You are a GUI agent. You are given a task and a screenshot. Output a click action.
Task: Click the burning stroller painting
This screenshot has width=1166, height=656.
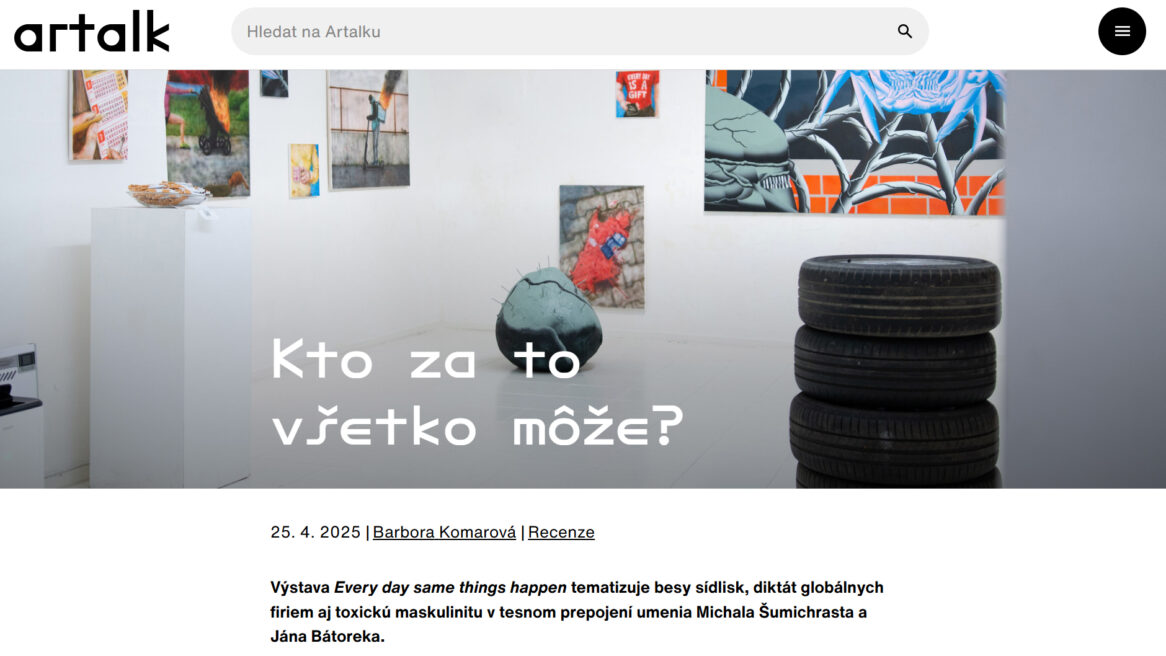tap(207, 132)
